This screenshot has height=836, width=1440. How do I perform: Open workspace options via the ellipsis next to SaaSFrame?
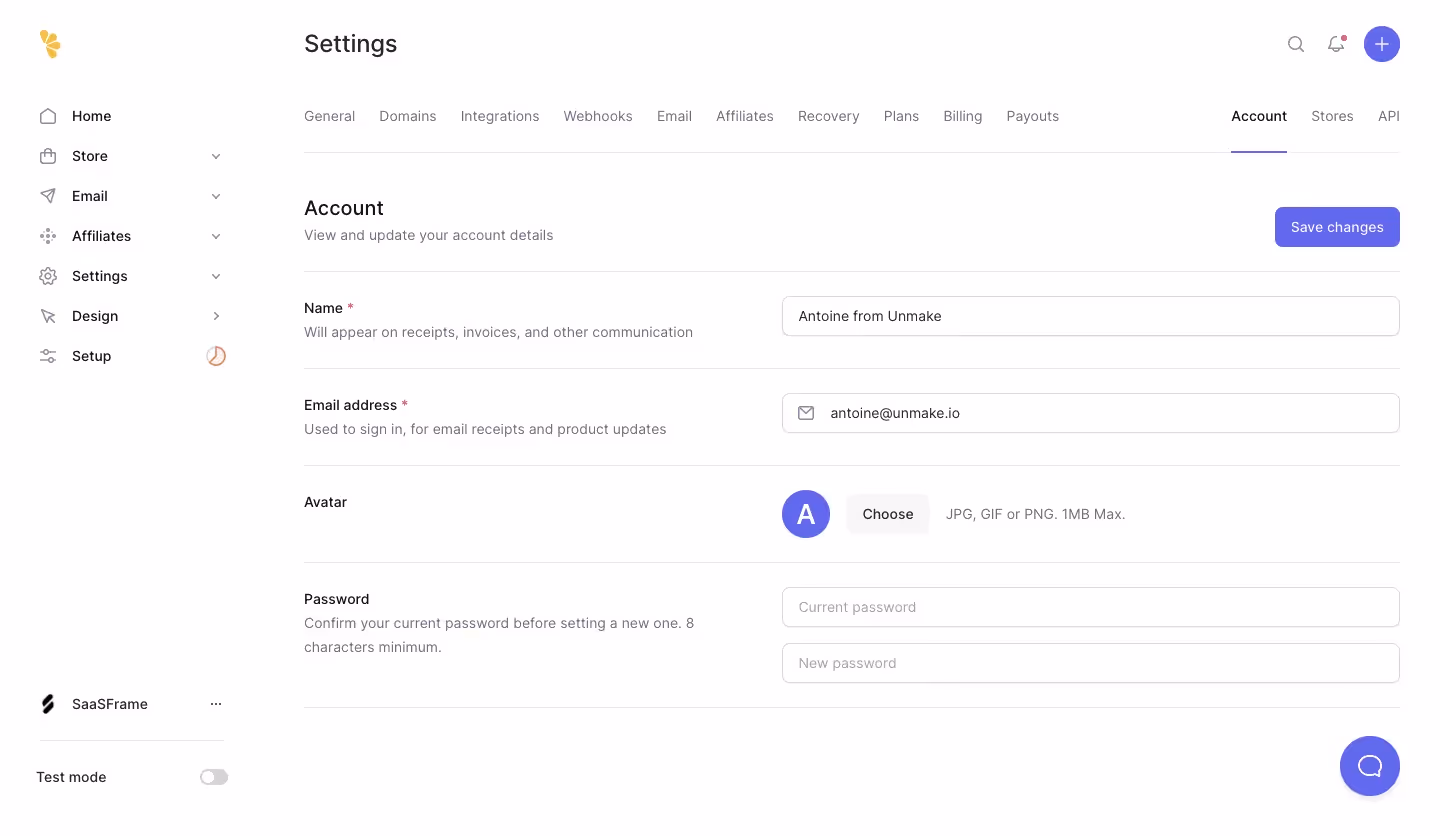point(216,704)
